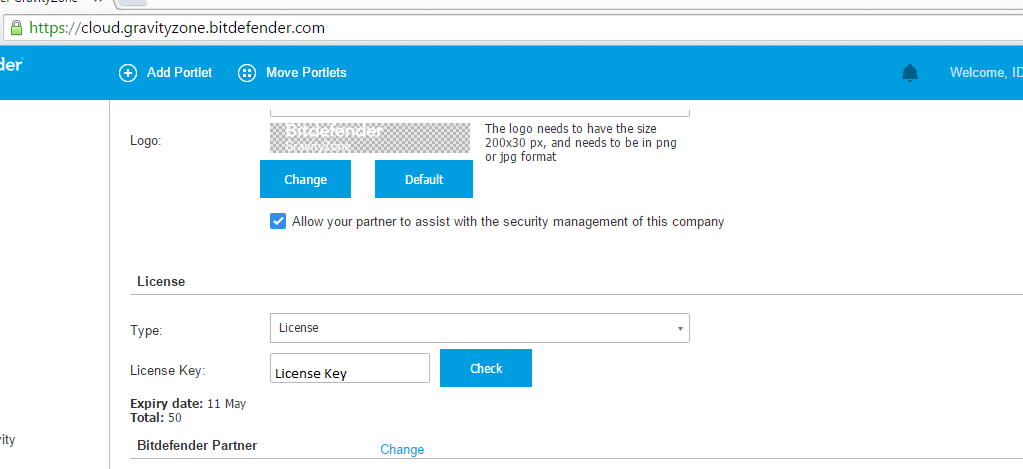Click the input field above the logo
The height and width of the screenshot is (469, 1023).
point(480,108)
